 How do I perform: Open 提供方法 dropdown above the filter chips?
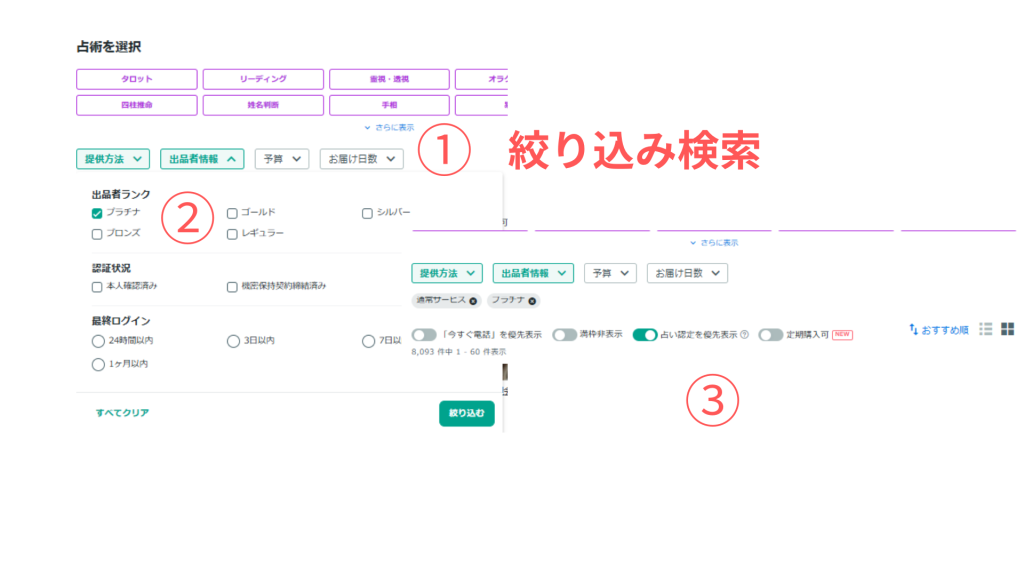(x=446, y=273)
